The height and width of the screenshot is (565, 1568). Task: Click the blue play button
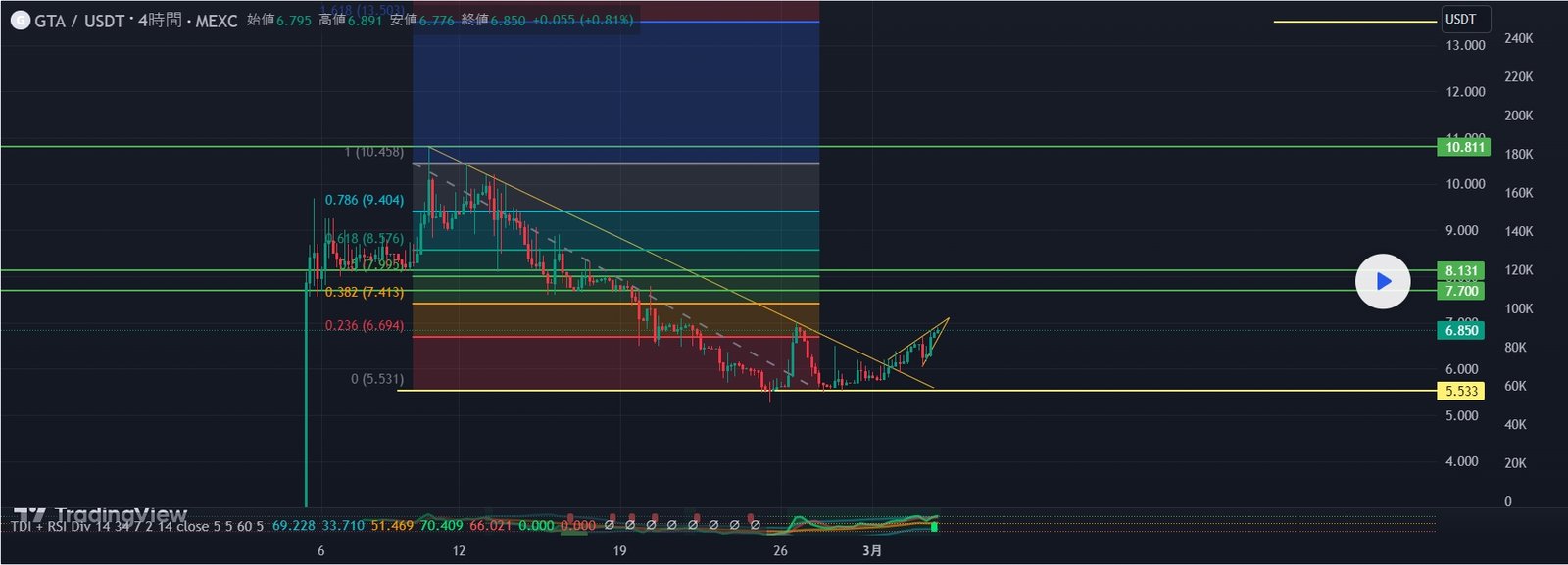(1382, 281)
